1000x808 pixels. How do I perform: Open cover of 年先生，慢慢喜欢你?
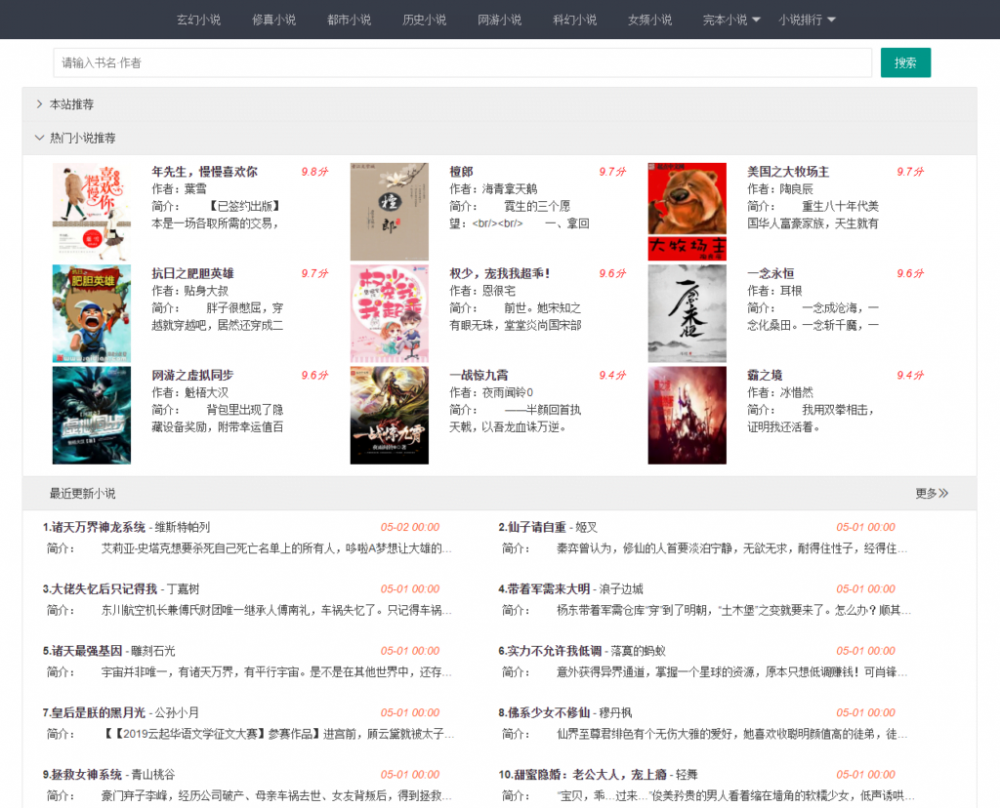tap(92, 212)
